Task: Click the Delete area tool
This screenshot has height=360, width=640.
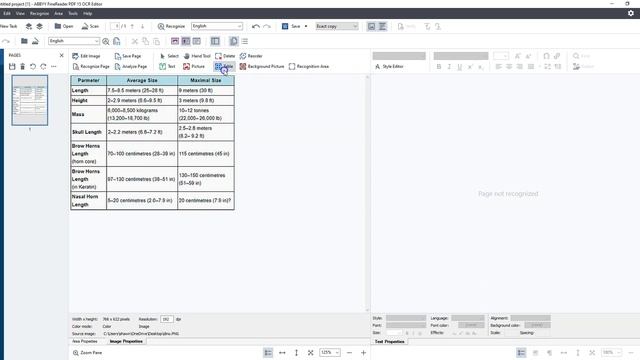Action: click(225, 56)
